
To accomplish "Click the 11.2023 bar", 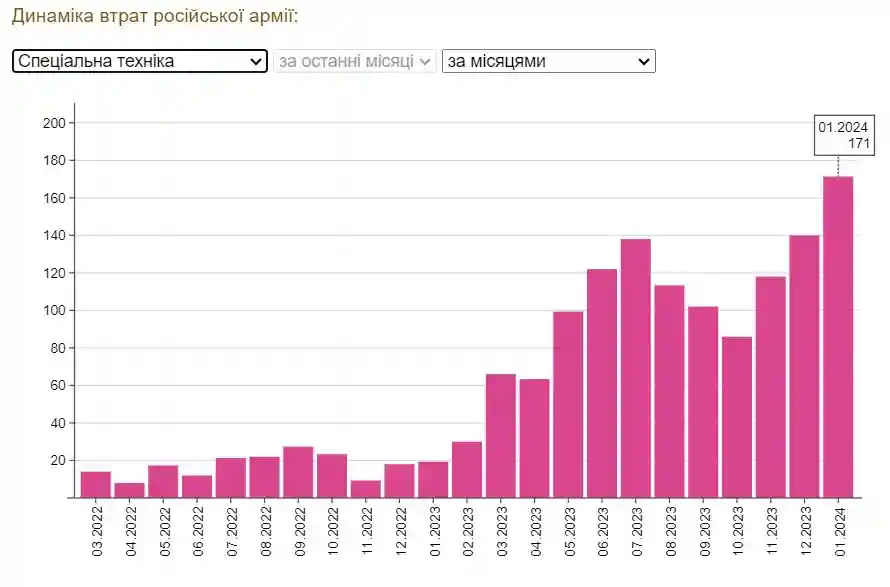I will pyautogui.click(x=770, y=387).
